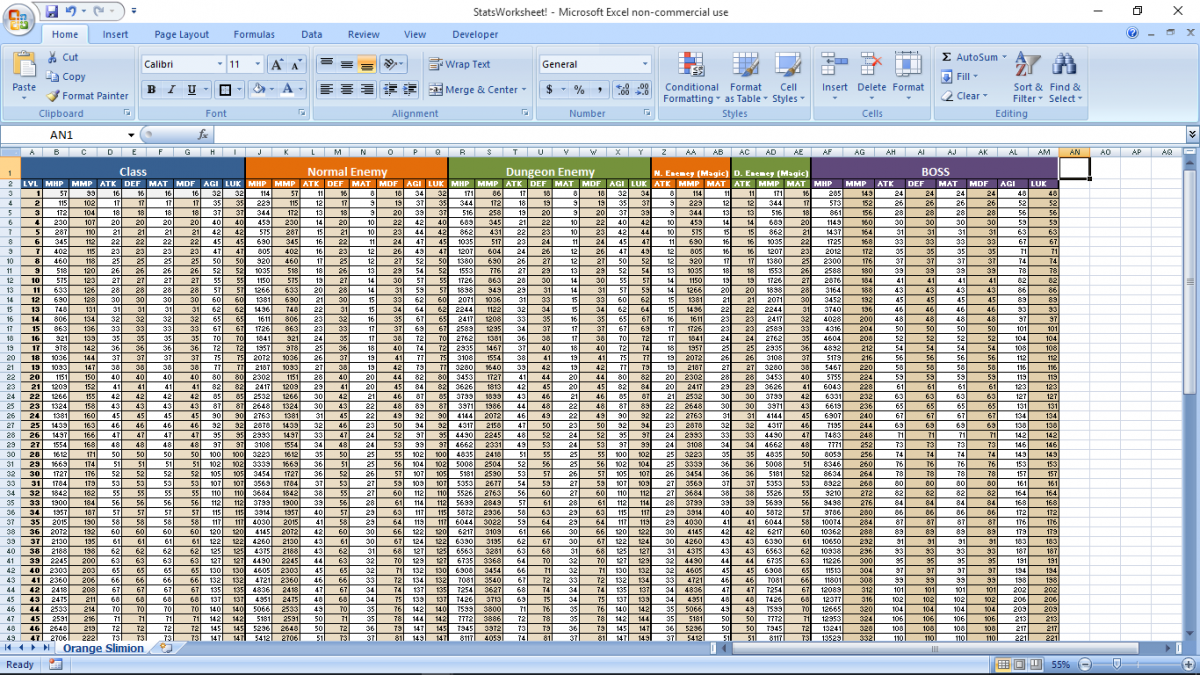Increase Decimal places
Image resolution: width=1200 pixels, height=675 pixels.
point(622,90)
